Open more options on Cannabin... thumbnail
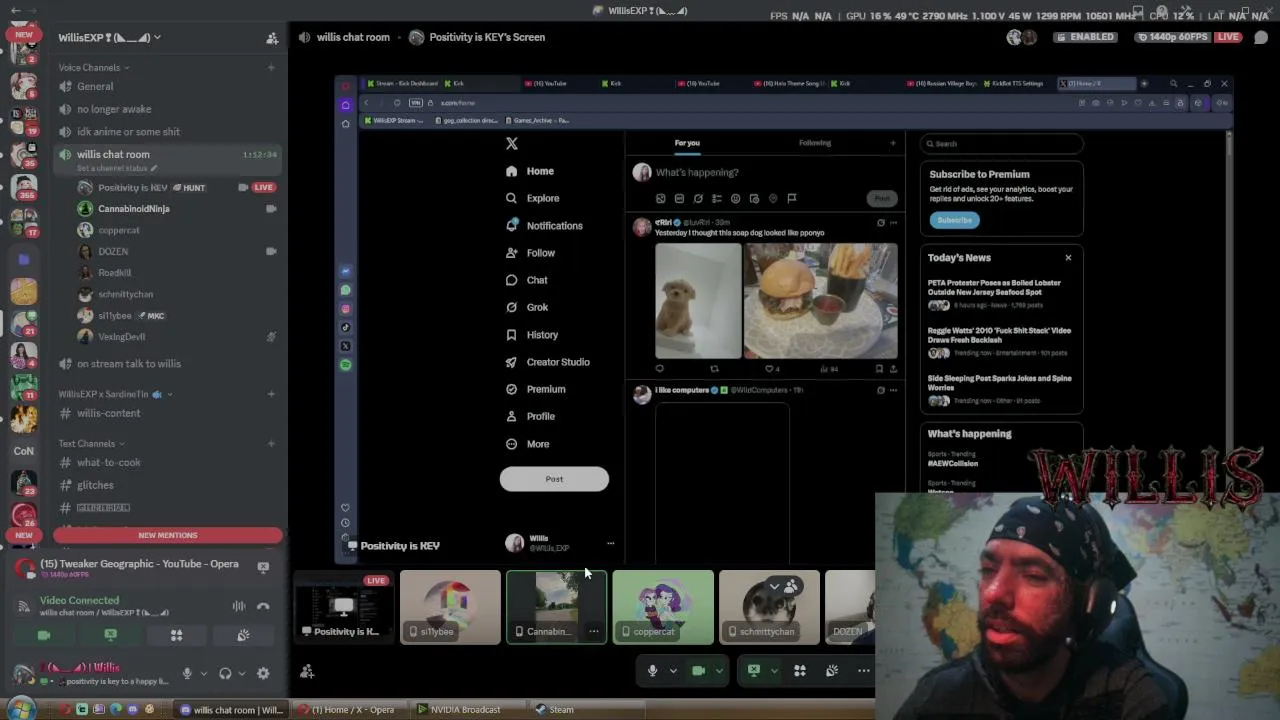Image resolution: width=1280 pixels, height=720 pixels. (x=594, y=631)
